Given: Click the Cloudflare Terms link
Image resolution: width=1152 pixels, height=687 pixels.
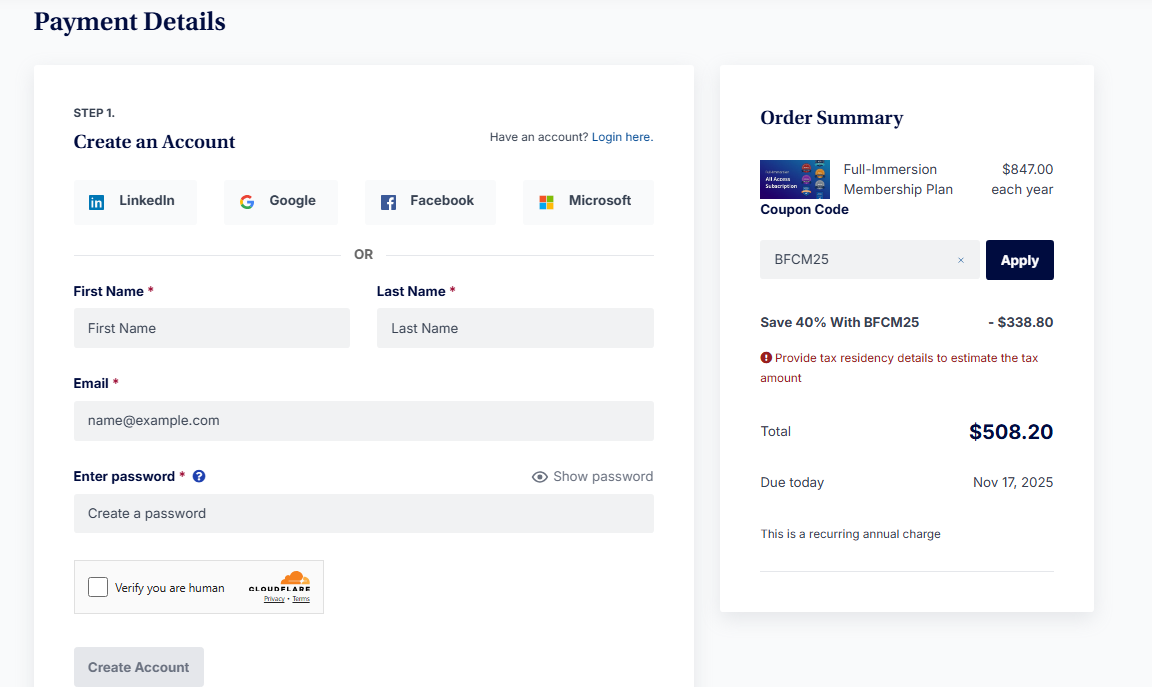Looking at the screenshot, I should [301, 597].
